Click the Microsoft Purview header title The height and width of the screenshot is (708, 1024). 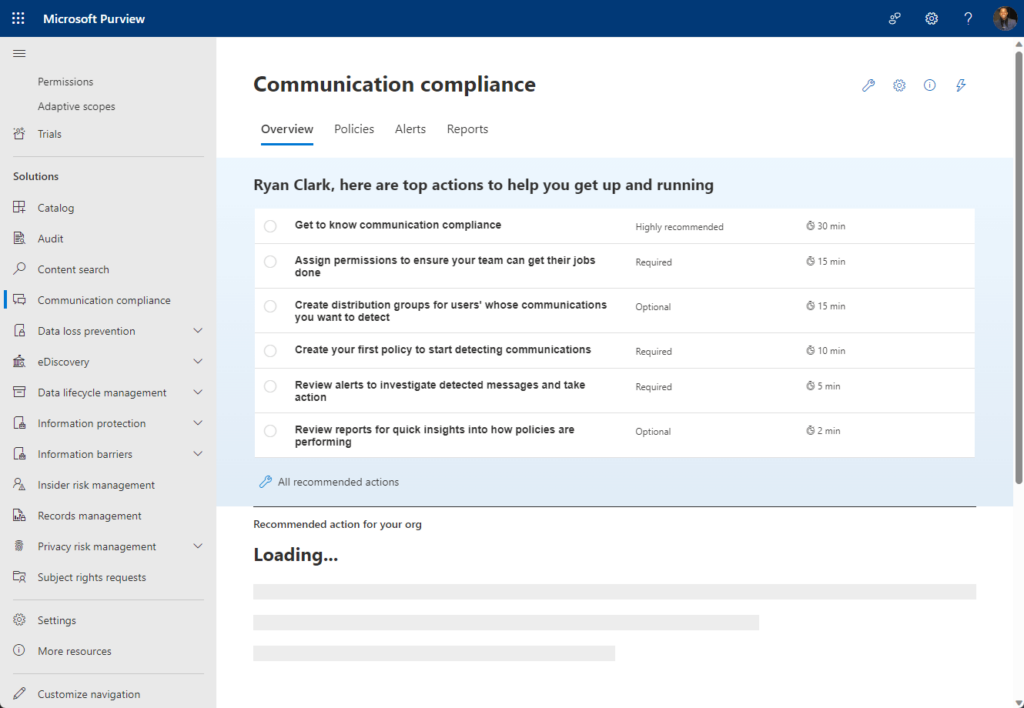point(94,19)
